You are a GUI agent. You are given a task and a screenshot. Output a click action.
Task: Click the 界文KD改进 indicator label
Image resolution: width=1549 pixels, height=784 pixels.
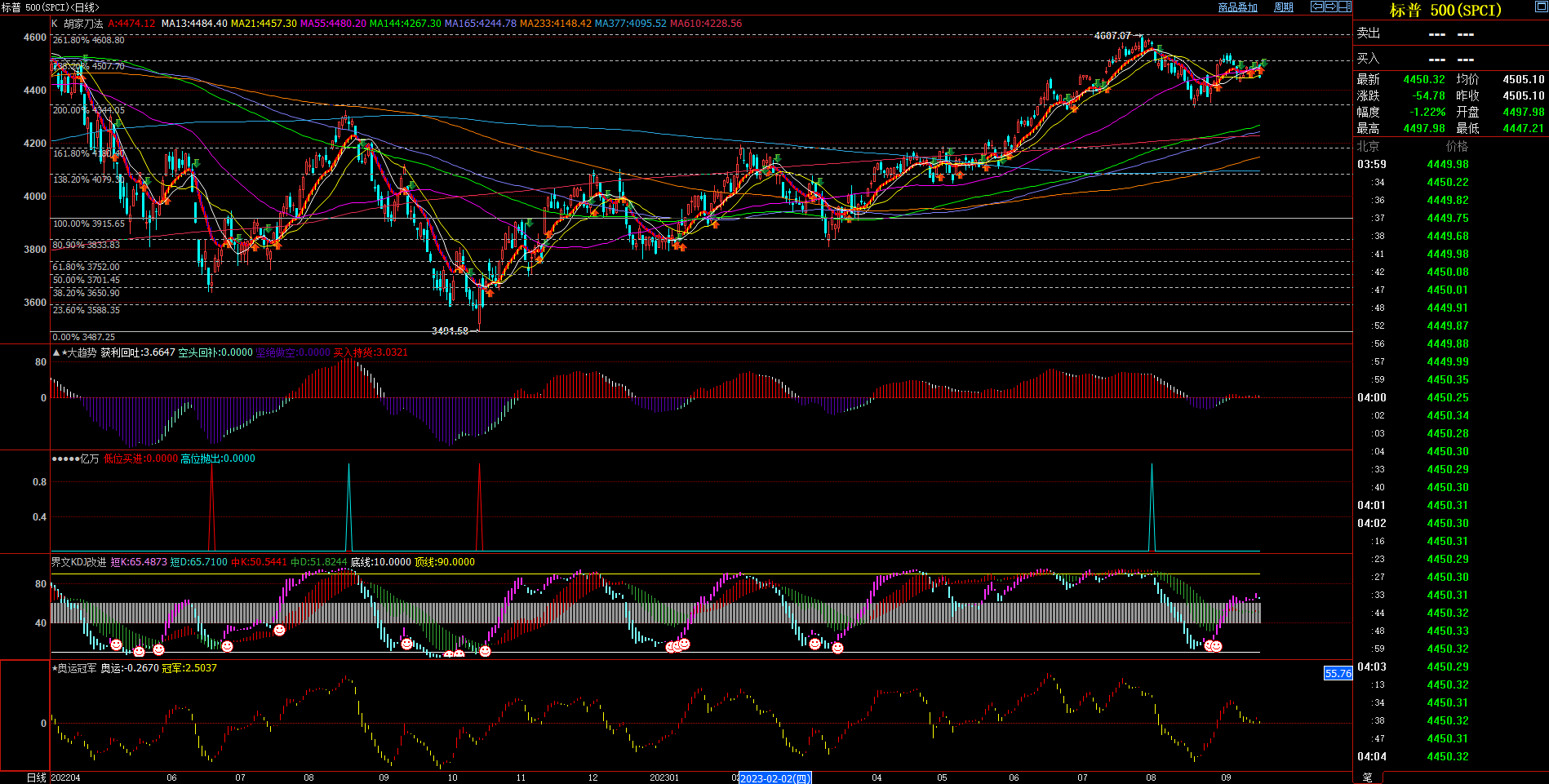[78, 562]
